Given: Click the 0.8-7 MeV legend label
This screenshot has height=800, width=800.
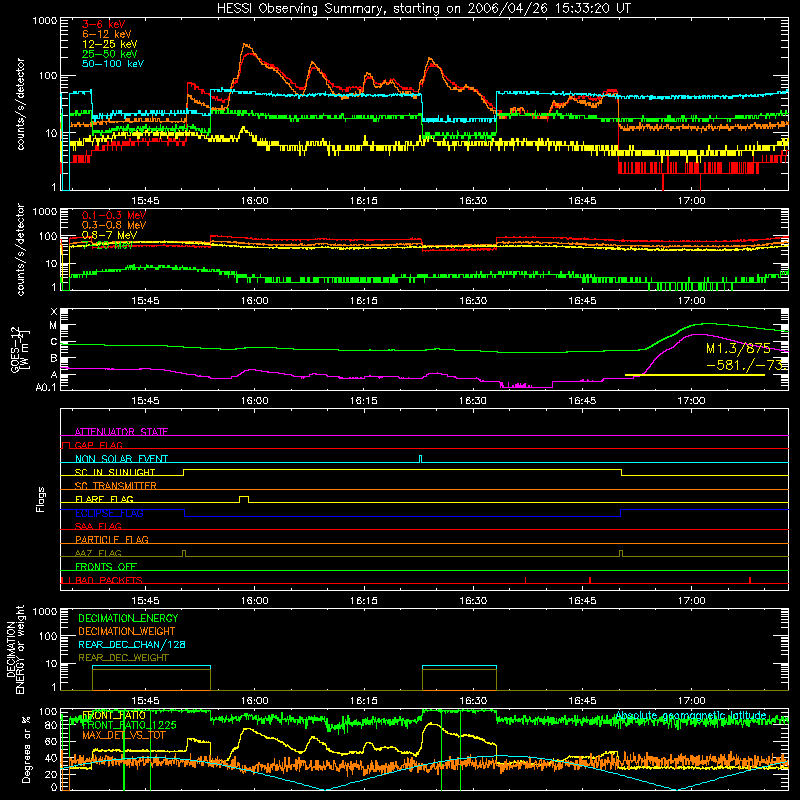Looking at the screenshot, I should (109, 235).
